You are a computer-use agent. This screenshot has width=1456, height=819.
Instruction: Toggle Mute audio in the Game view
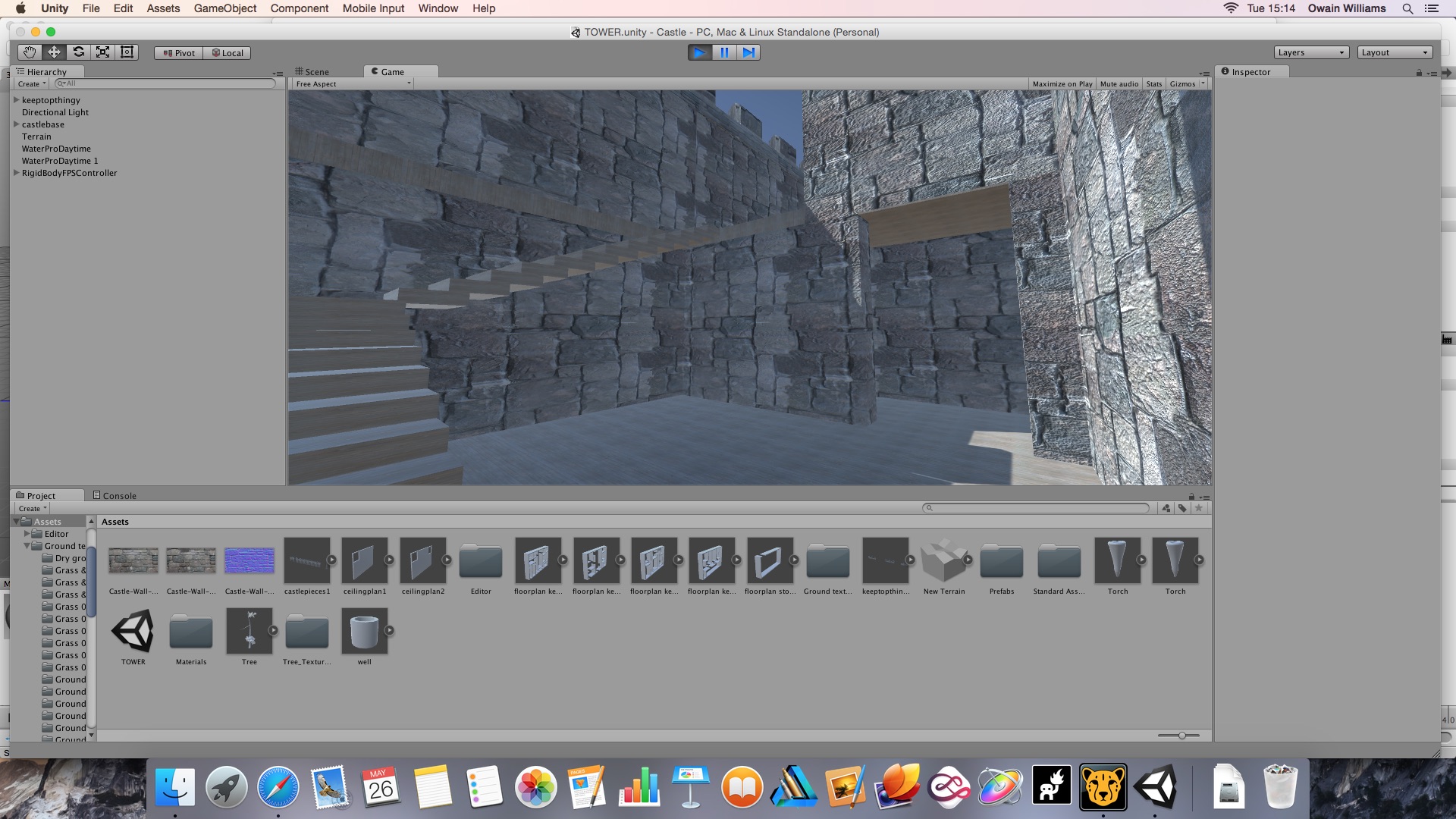point(1119,84)
